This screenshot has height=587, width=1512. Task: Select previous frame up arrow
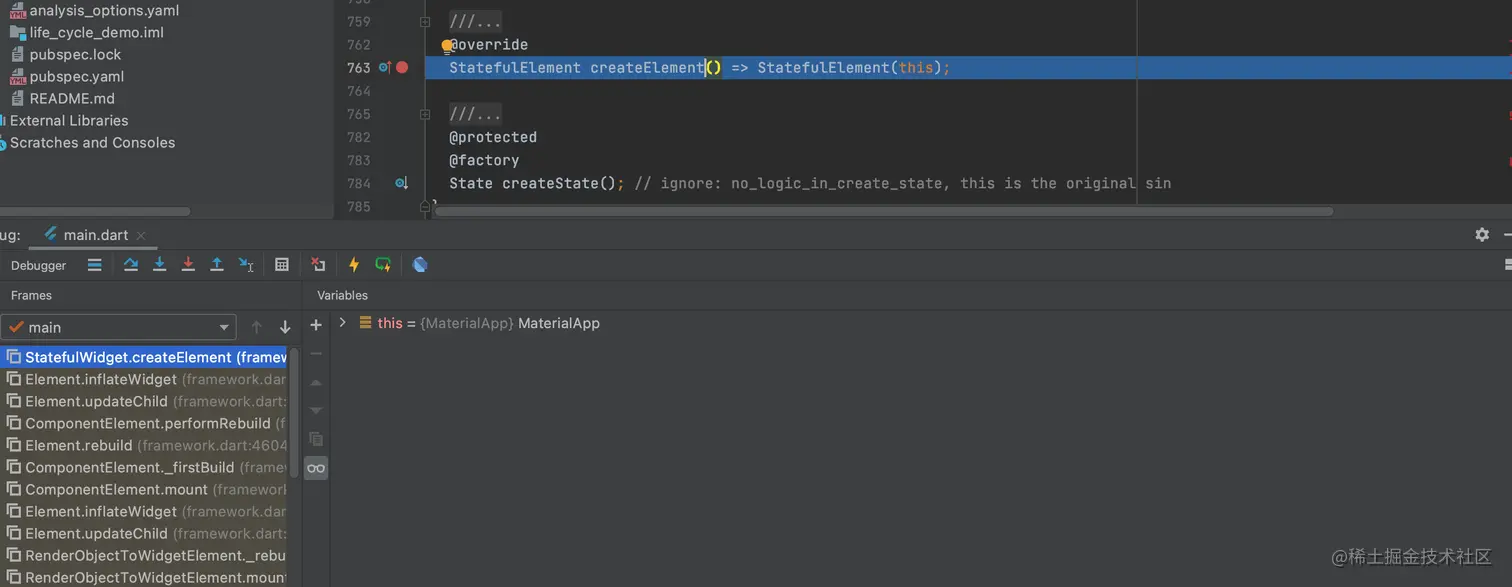256,327
